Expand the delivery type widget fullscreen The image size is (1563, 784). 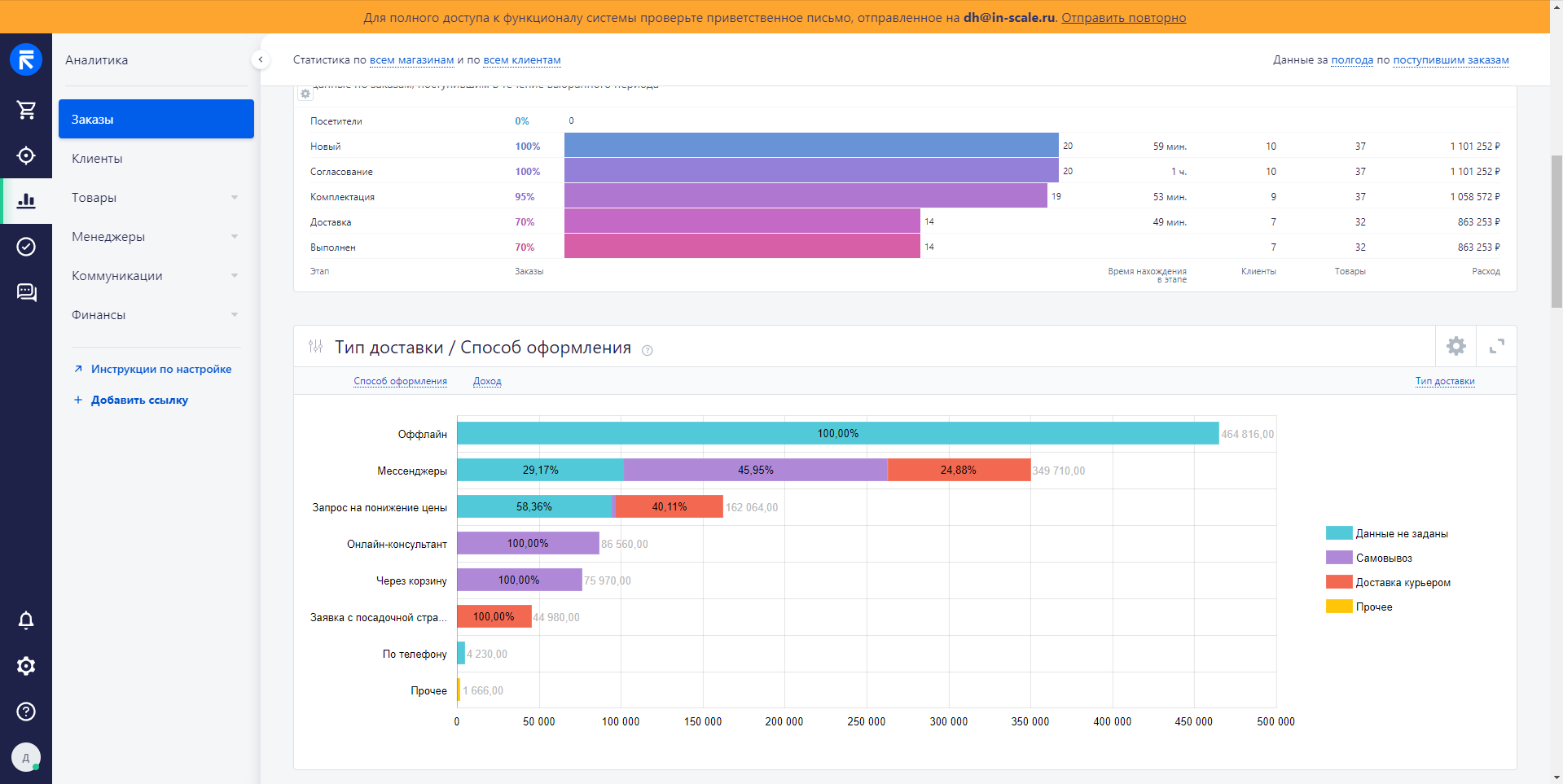(x=1496, y=346)
